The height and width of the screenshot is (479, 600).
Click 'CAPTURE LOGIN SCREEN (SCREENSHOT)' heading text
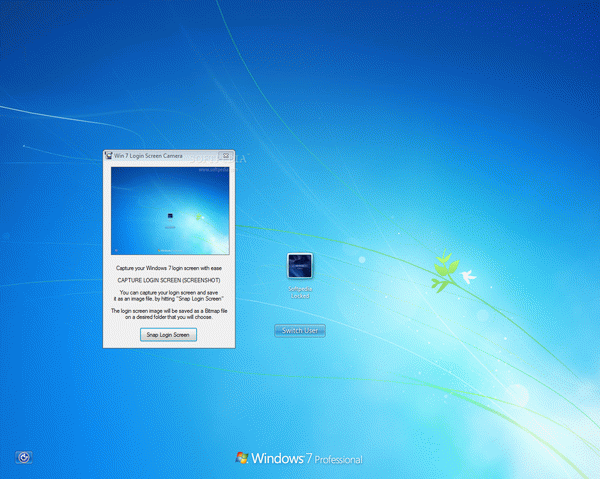pos(169,280)
